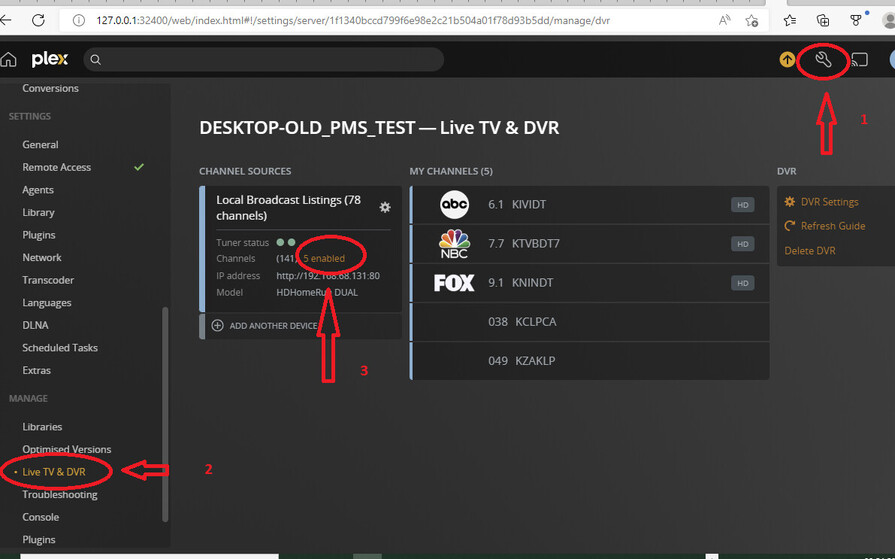The width and height of the screenshot is (895, 559).
Task: Select the 049 KZAKLP channel row
Action: point(590,361)
